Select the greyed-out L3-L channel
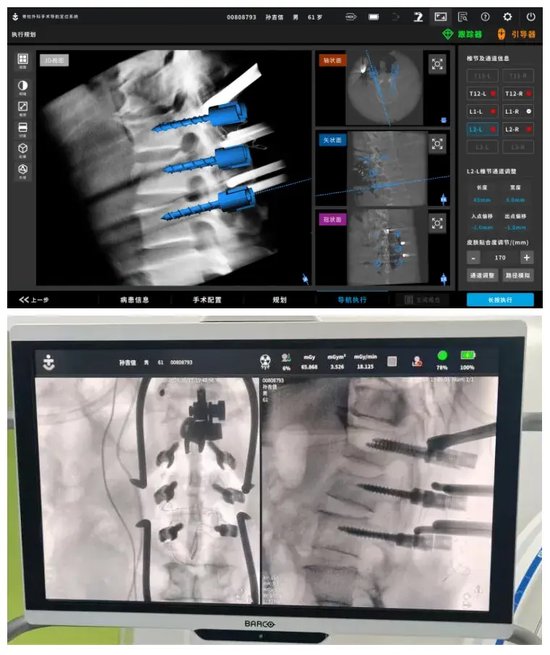Screen dimensions: 550x655 482,147
